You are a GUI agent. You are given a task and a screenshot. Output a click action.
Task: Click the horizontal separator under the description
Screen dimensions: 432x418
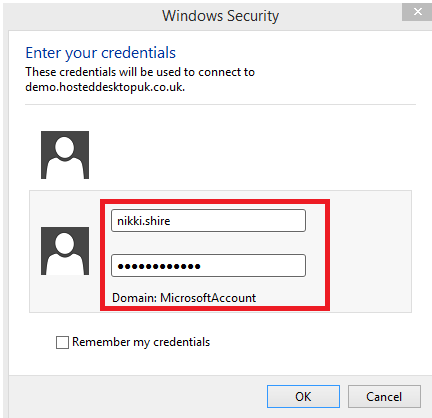[x=220, y=104]
